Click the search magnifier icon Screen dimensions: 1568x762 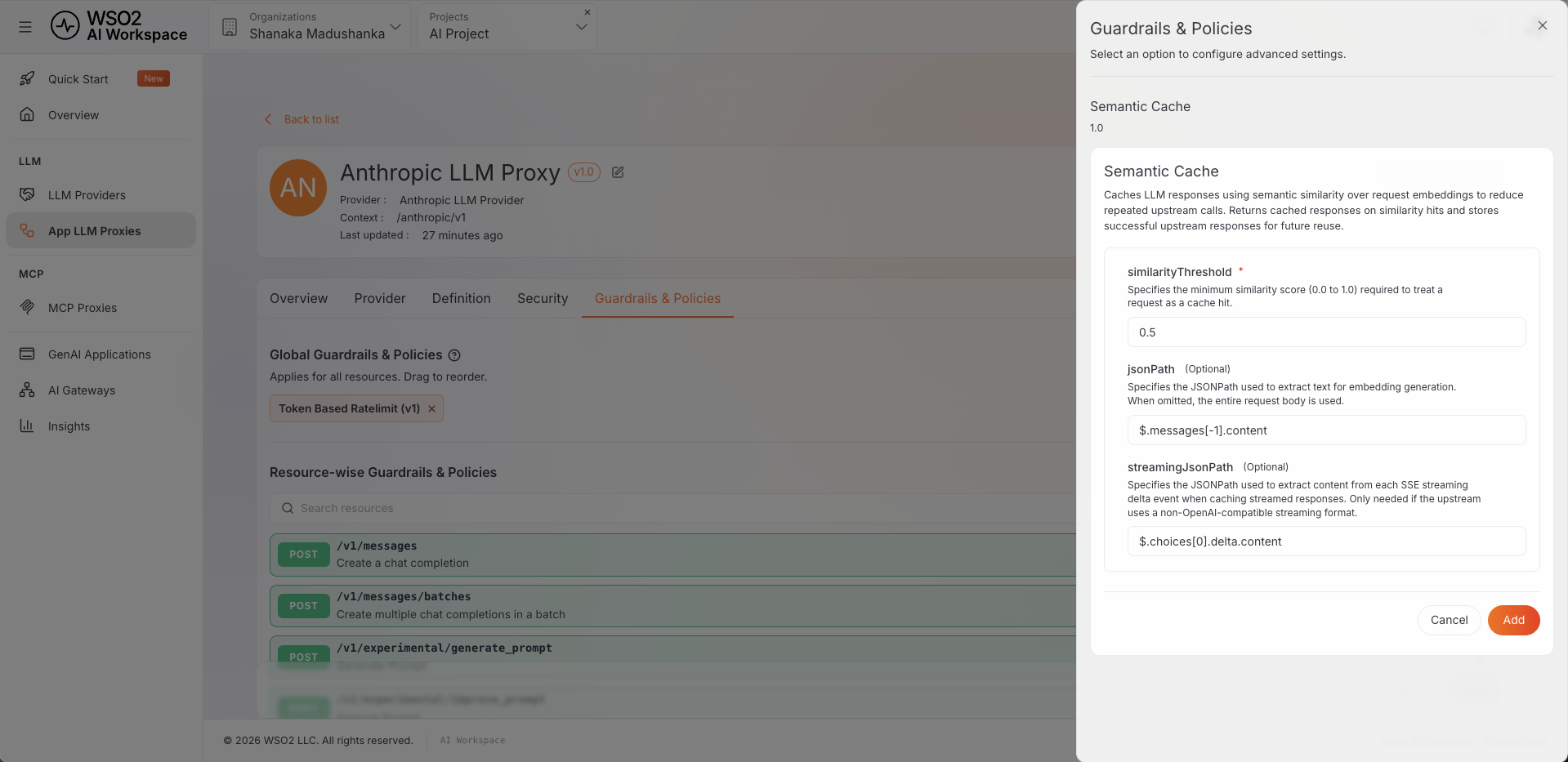[288, 508]
